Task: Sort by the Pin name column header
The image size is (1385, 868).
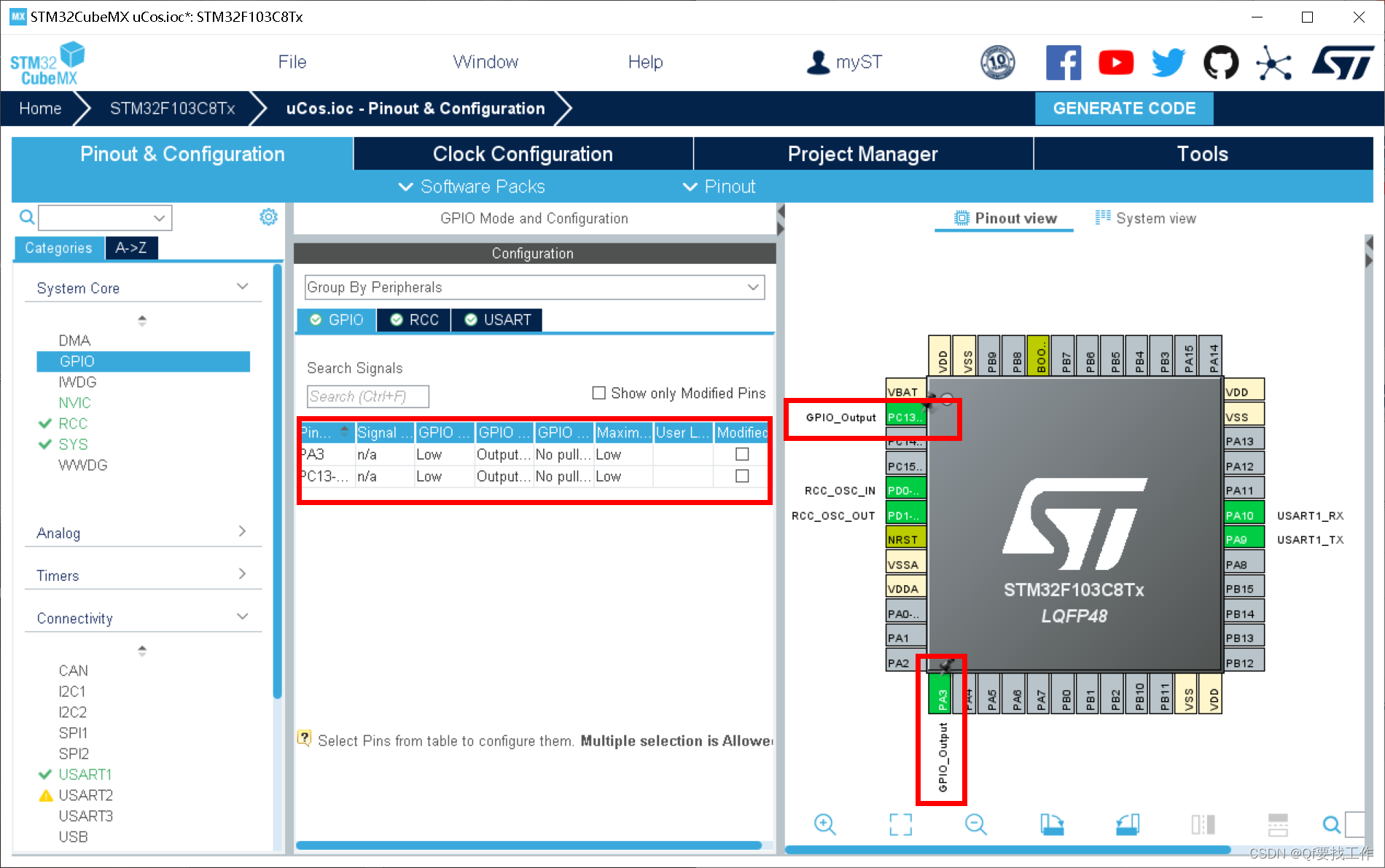Action: click(326, 432)
